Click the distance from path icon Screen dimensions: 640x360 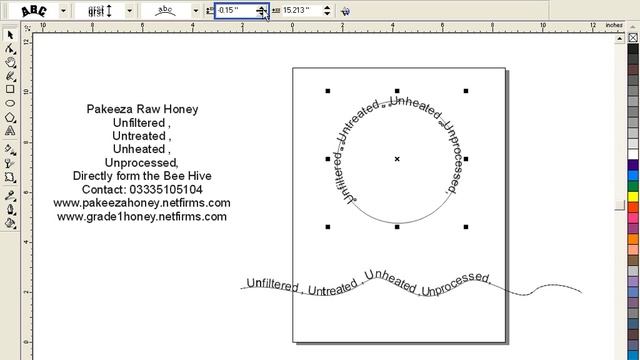pos(209,11)
